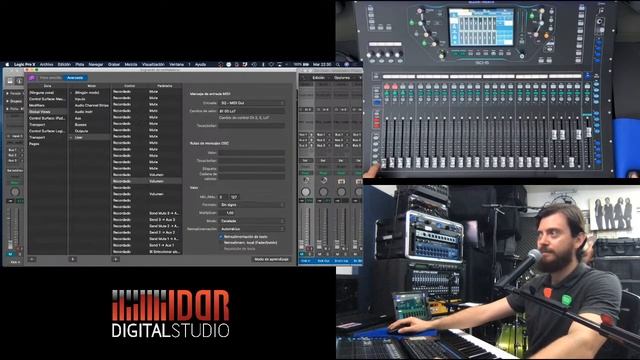Open the Visualización menu
640x360 pixels.
[x=153, y=64]
